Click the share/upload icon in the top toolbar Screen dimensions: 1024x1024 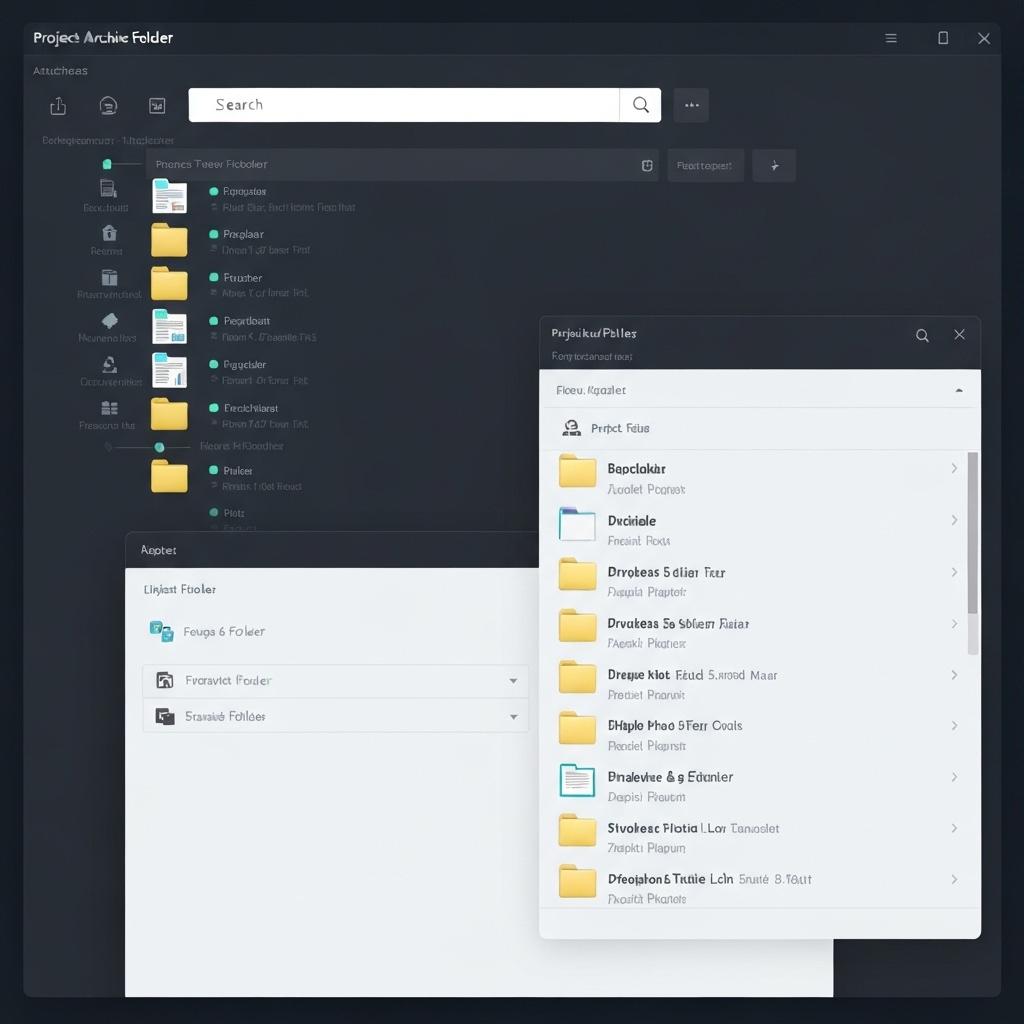[x=58, y=105]
